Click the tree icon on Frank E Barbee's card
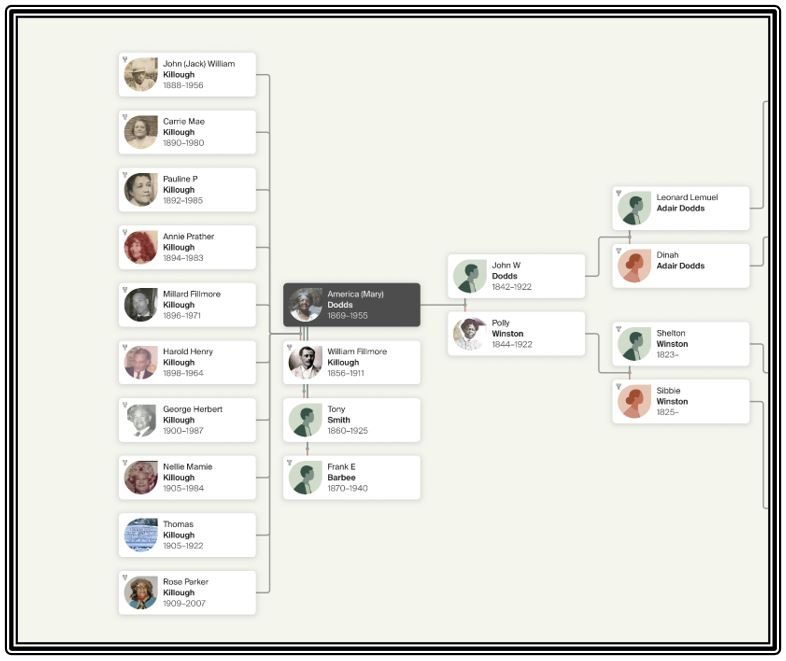The image size is (786, 661). pyautogui.click(x=290, y=463)
